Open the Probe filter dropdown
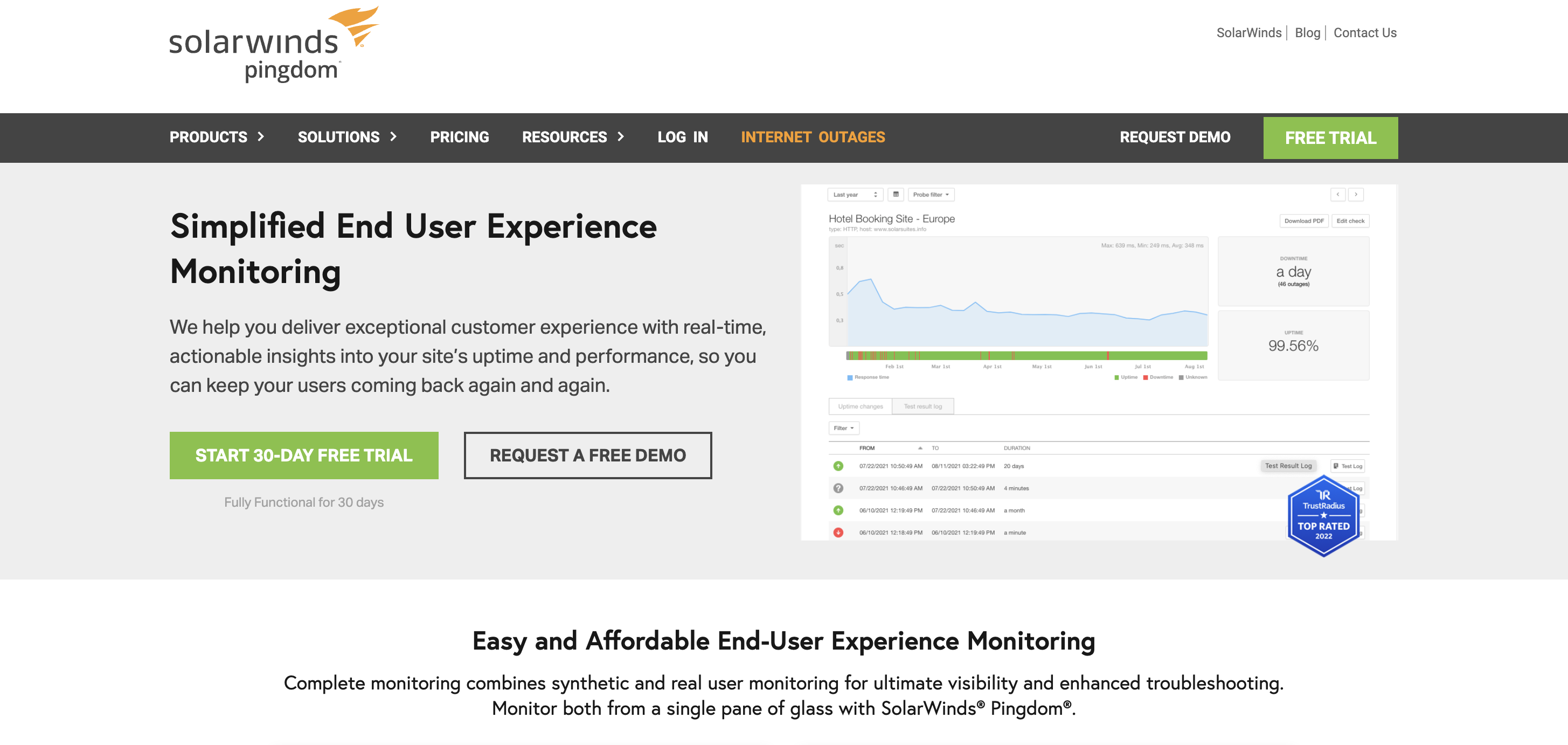Screen dimensions: 1568x745 click(x=931, y=194)
